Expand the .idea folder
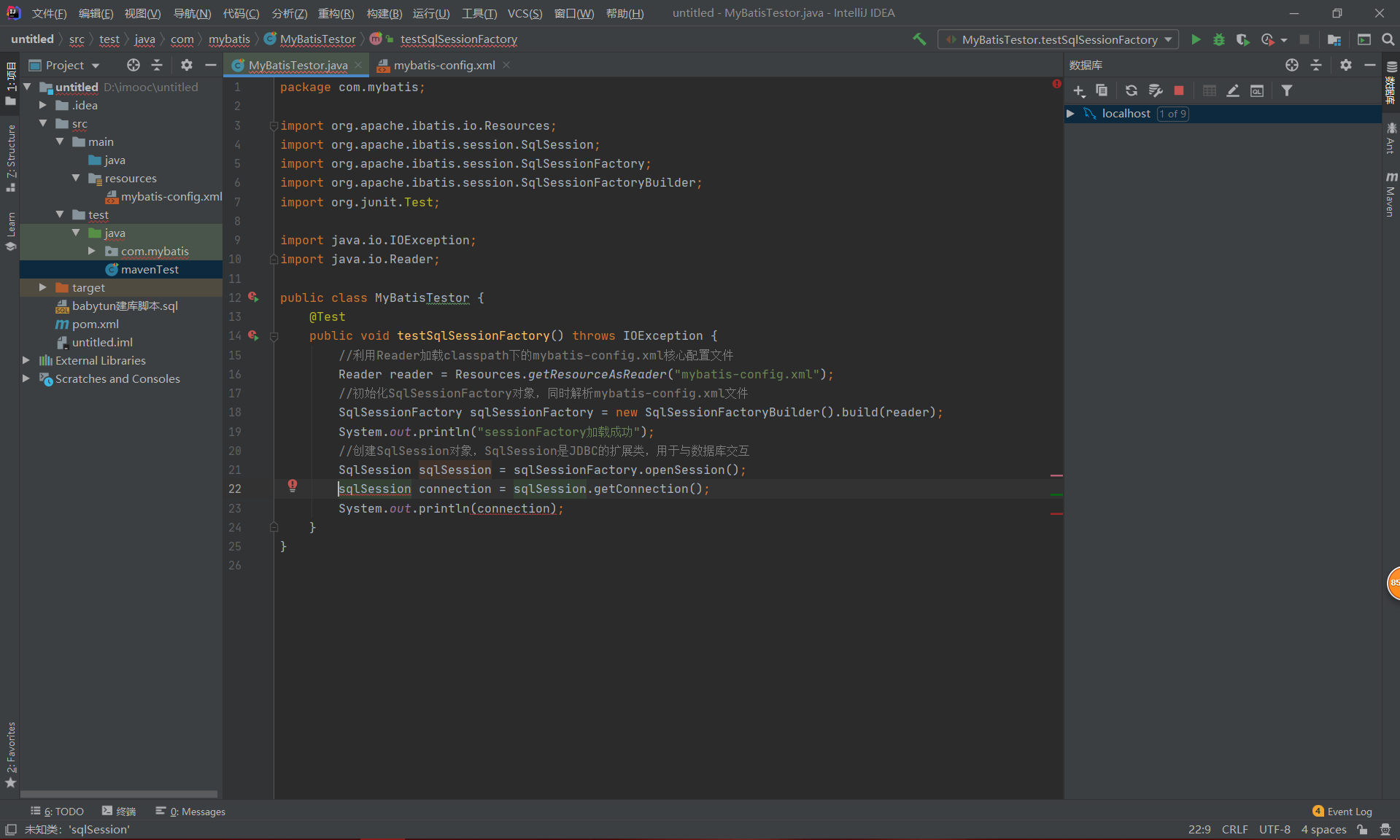Image resolution: width=1400 pixels, height=840 pixels. pyautogui.click(x=42, y=105)
